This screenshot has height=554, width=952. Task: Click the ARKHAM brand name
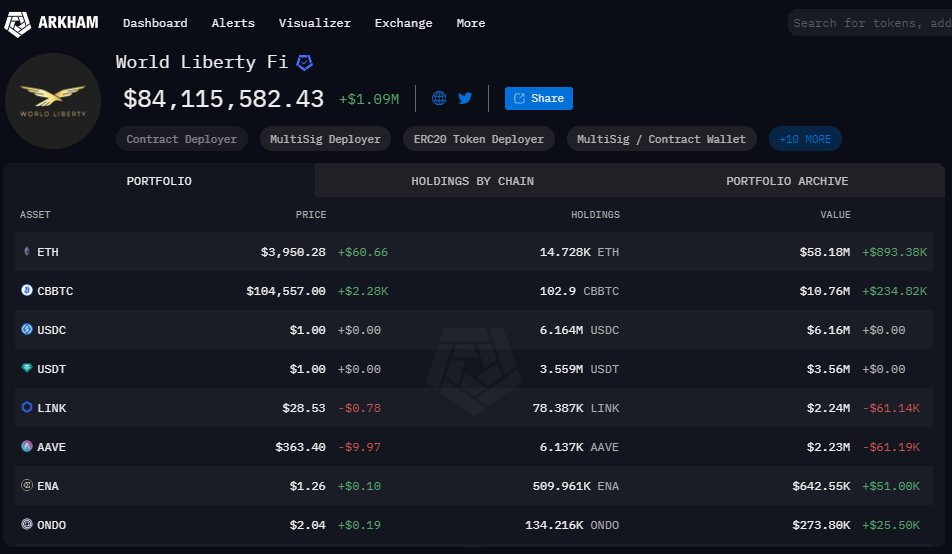(68, 22)
